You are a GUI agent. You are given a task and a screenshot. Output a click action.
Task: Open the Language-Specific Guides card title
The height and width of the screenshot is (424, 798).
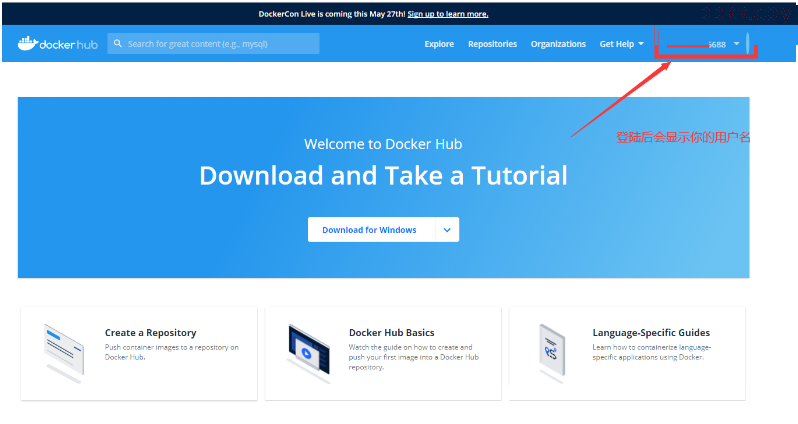point(651,332)
